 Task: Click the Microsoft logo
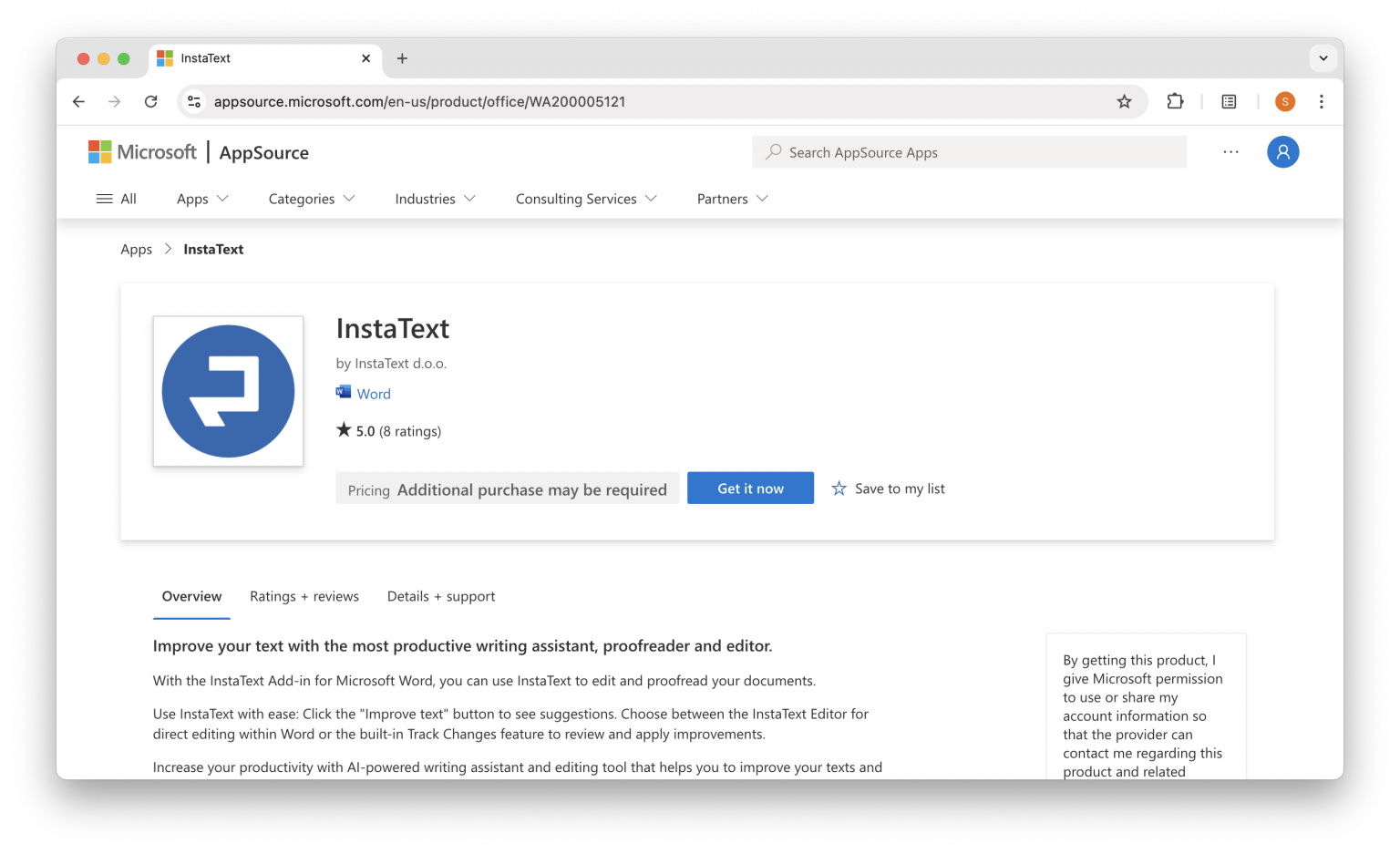pos(142,151)
